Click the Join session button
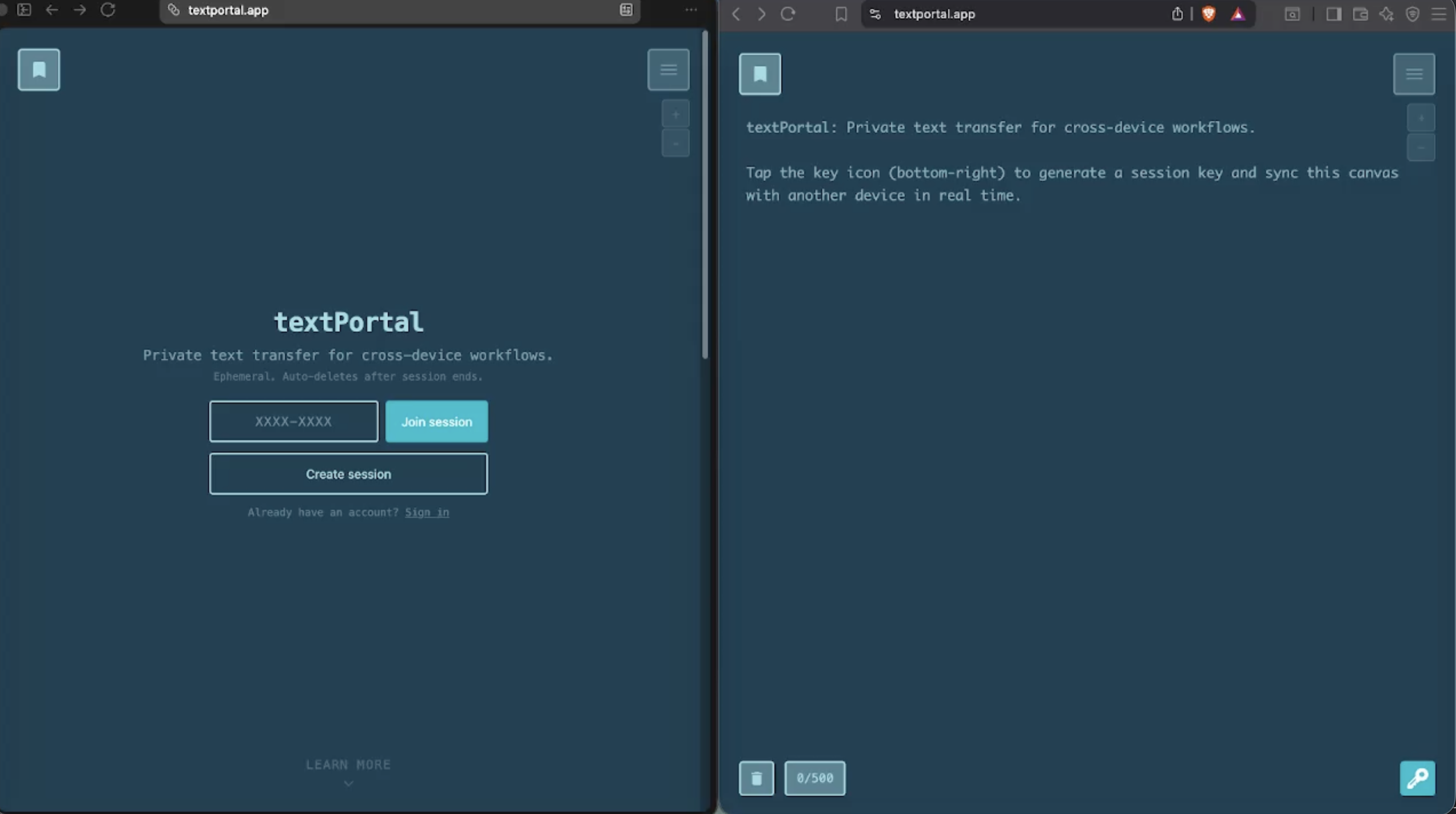The image size is (1456, 814). coord(436,421)
